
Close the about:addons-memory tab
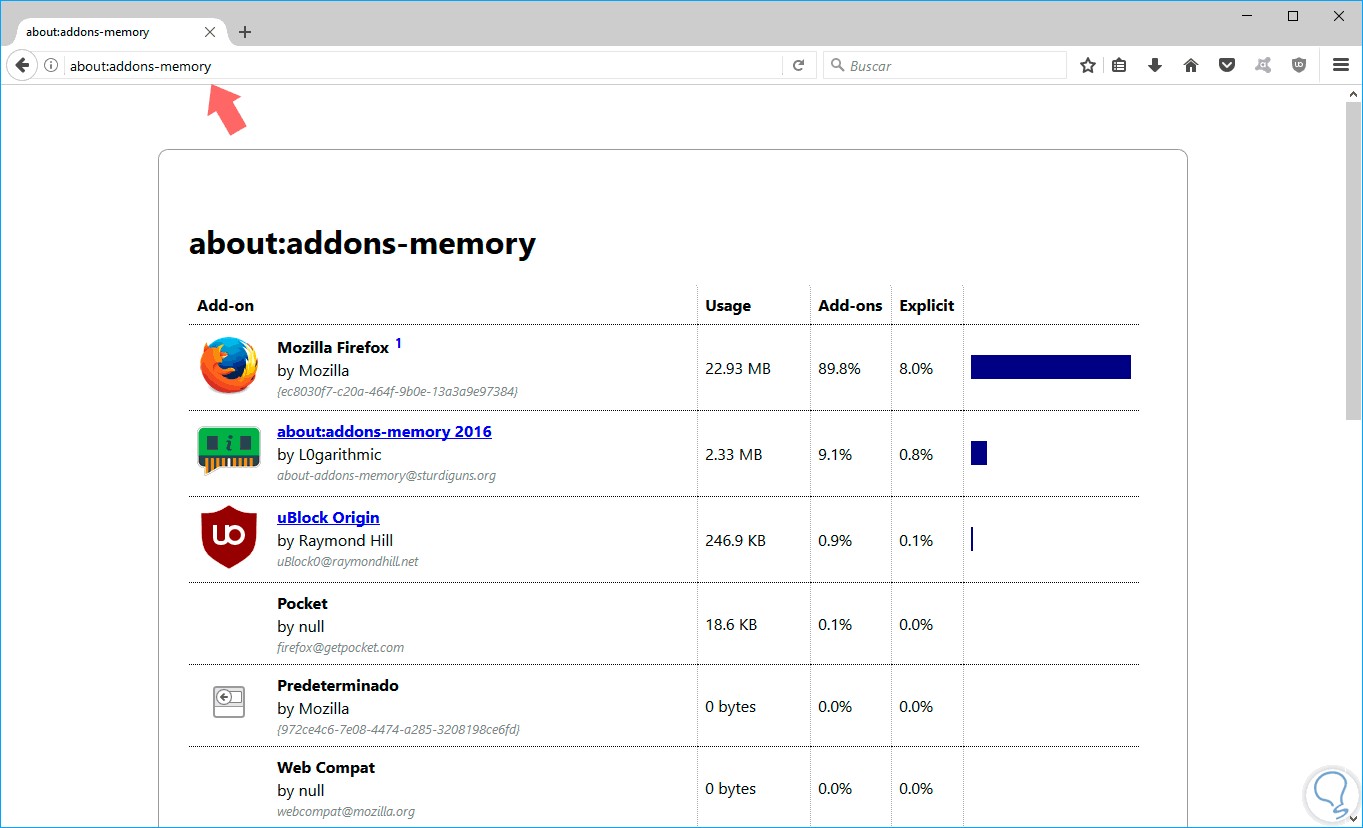[x=210, y=32]
